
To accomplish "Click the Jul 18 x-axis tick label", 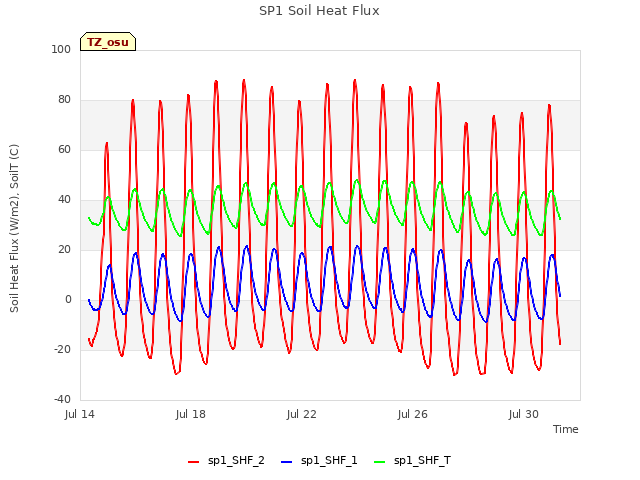I will 191,414.
